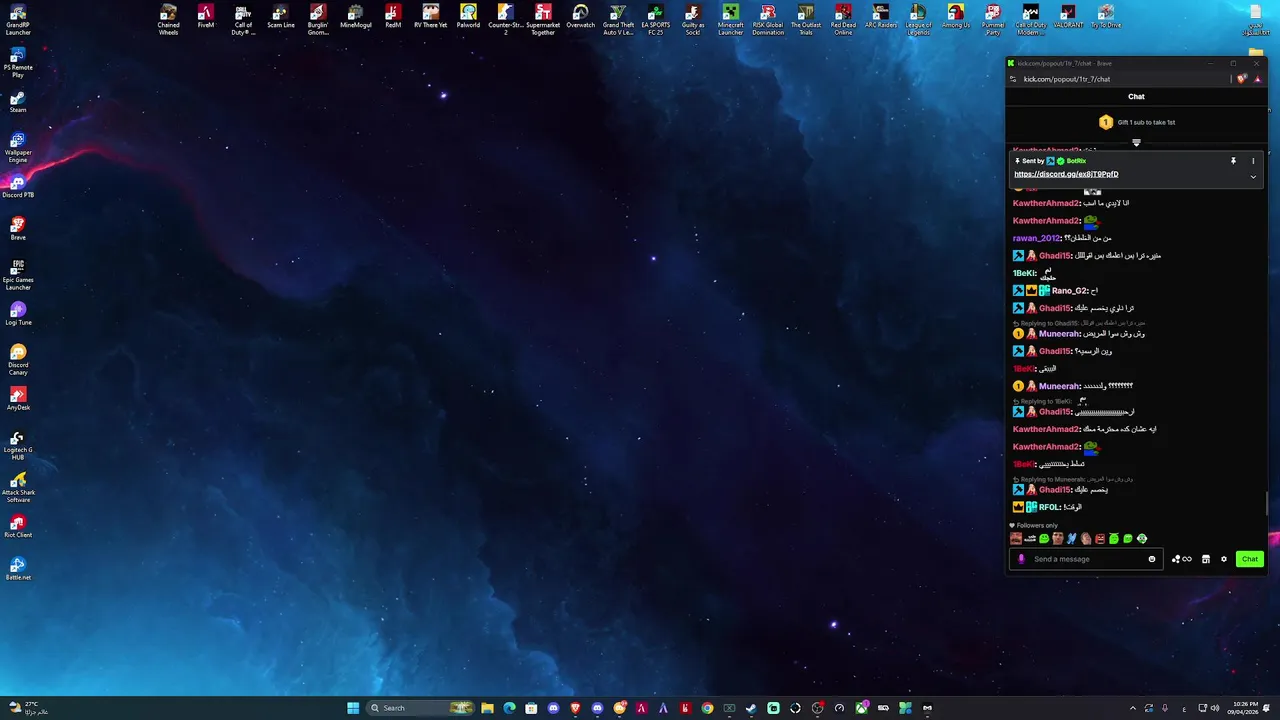Click the Gift 1 sub to take 1st banner
This screenshot has height=720, width=1280.
[x=1136, y=122]
